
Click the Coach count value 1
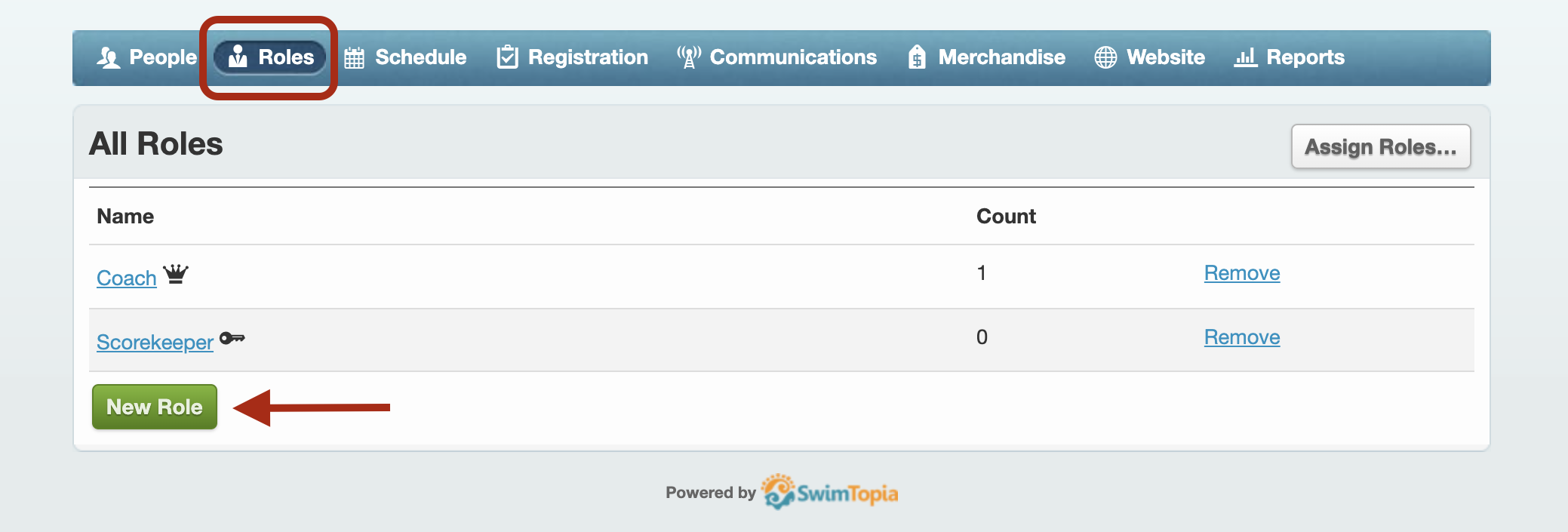[x=982, y=273]
